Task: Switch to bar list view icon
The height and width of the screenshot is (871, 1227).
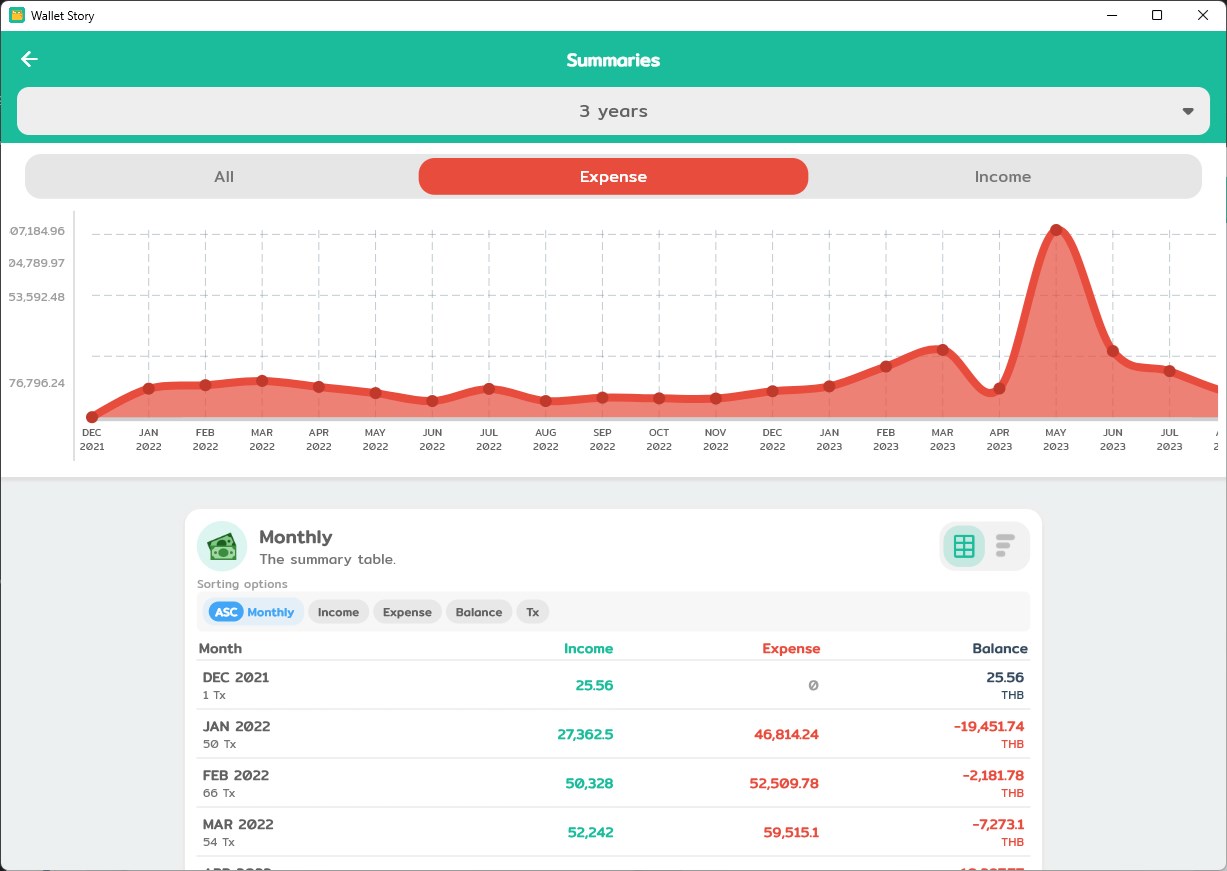Action: (x=1005, y=546)
